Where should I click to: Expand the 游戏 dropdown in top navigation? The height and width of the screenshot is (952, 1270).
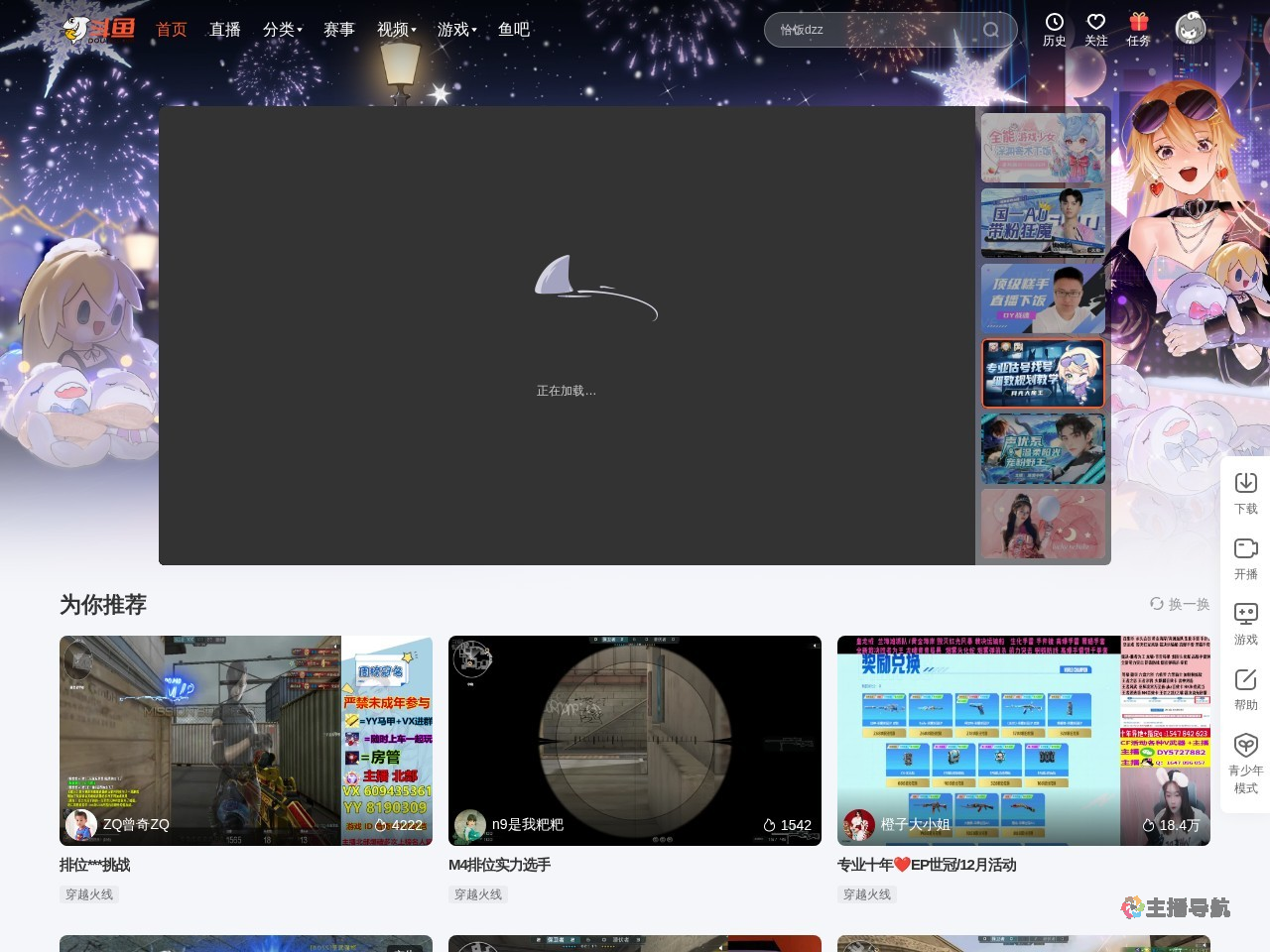pyautogui.click(x=456, y=30)
